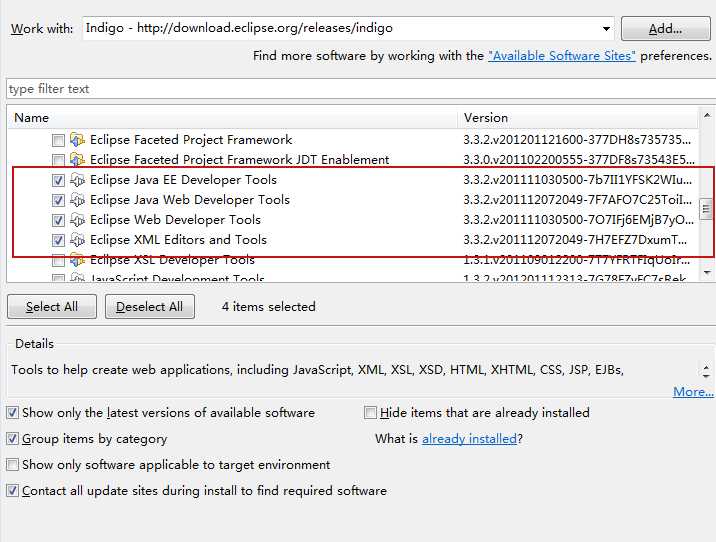
Task: Toggle Contact all update sites during install
Action: pyautogui.click(x=12, y=491)
